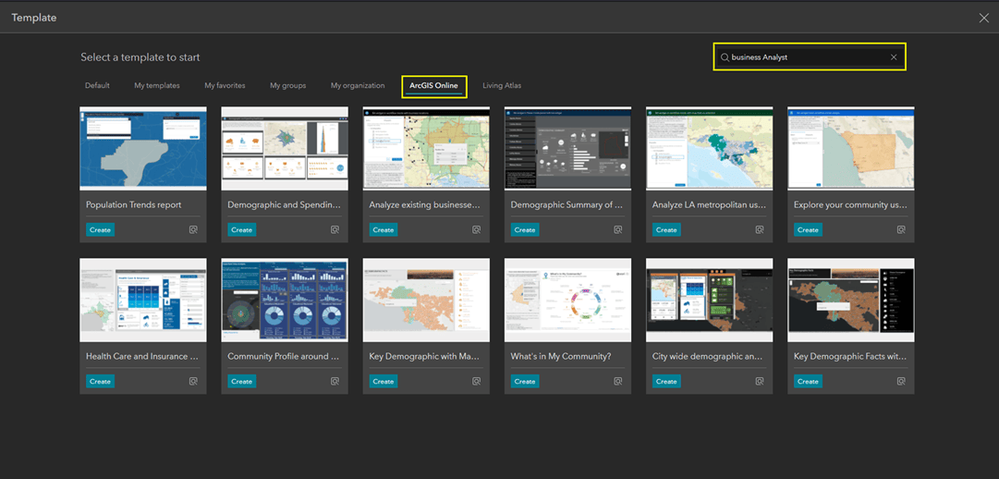Open the Demographic Summary thumbnail

[568, 148]
